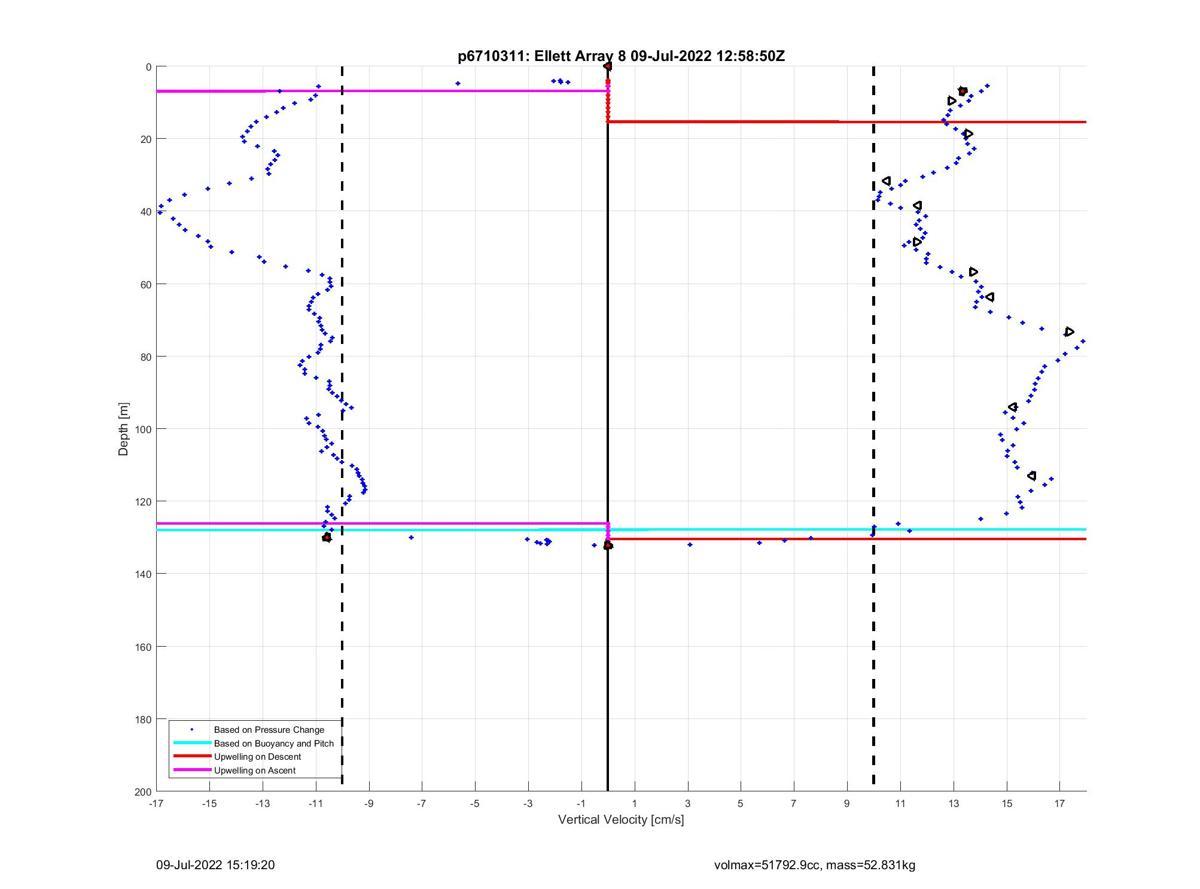Click the triangle marker near 94 m depth
1200x889 pixels.
click(x=1013, y=407)
